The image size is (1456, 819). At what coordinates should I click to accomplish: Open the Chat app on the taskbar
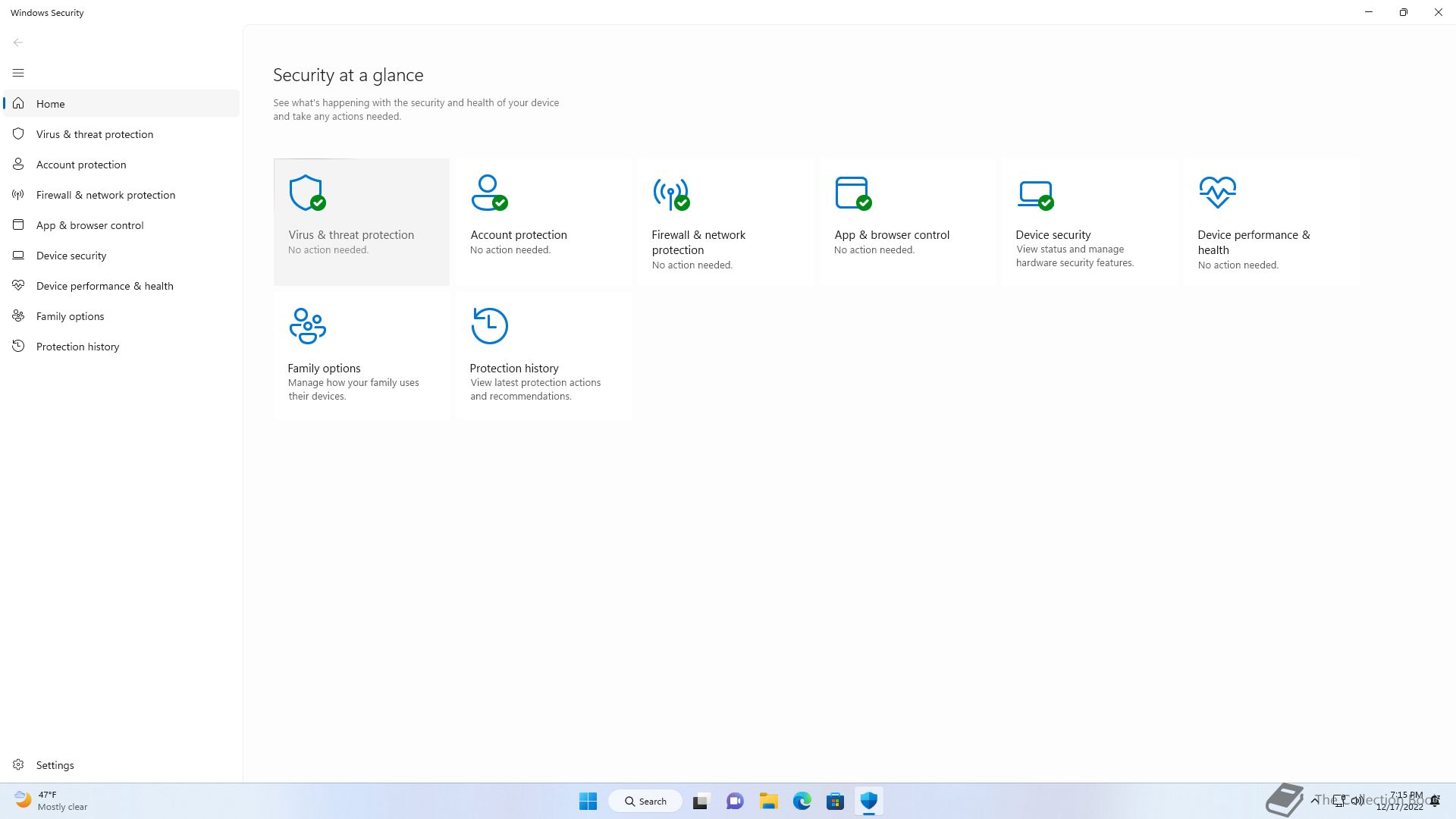[x=735, y=801]
